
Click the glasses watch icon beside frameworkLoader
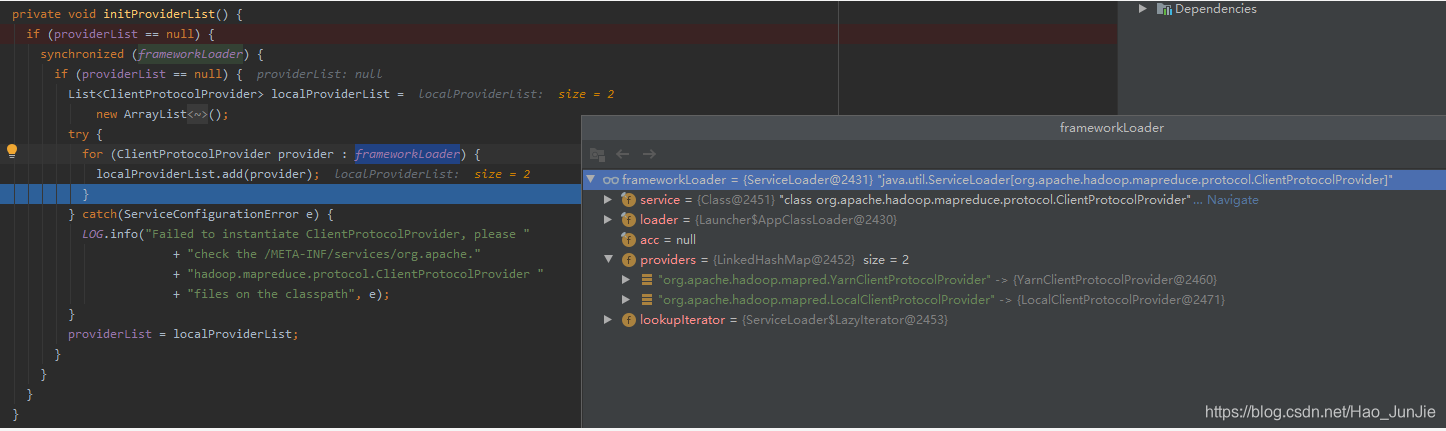pyautogui.click(x=610, y=180)
